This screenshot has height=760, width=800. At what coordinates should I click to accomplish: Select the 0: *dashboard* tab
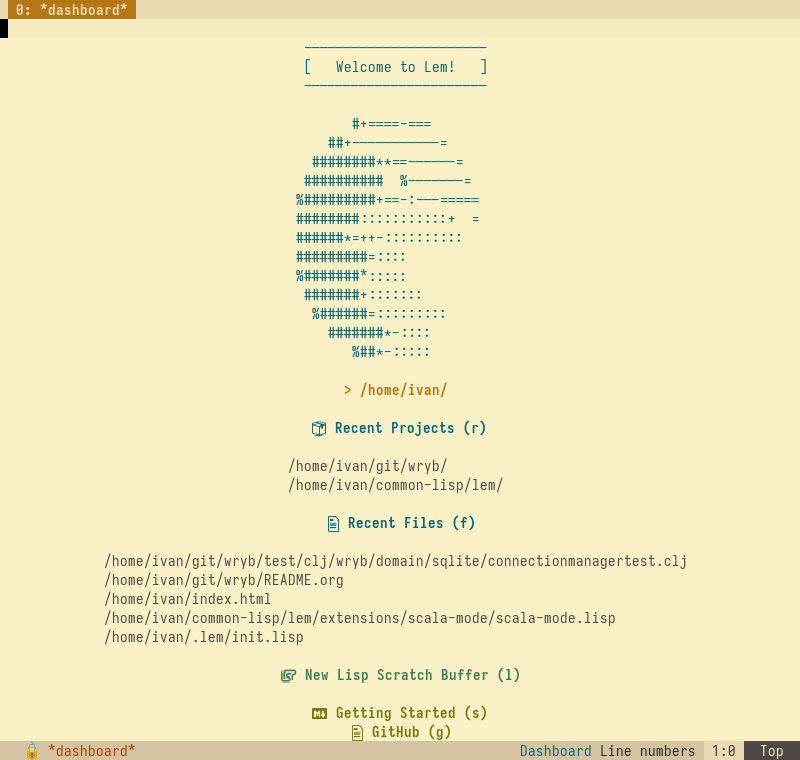[x=71, y=9]
